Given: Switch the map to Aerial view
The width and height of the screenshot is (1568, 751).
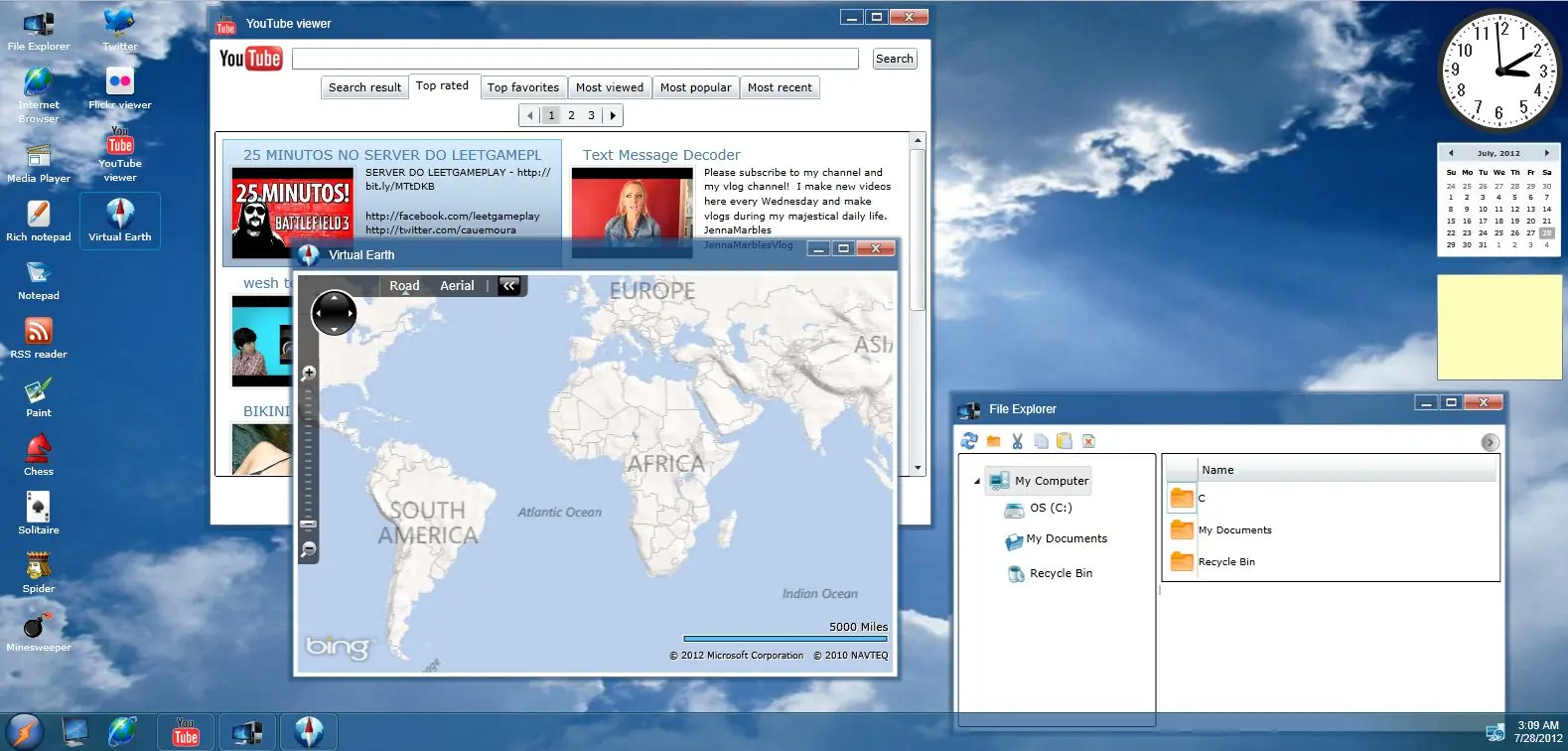Looking at the screenshot, I should tap(457, 286).
